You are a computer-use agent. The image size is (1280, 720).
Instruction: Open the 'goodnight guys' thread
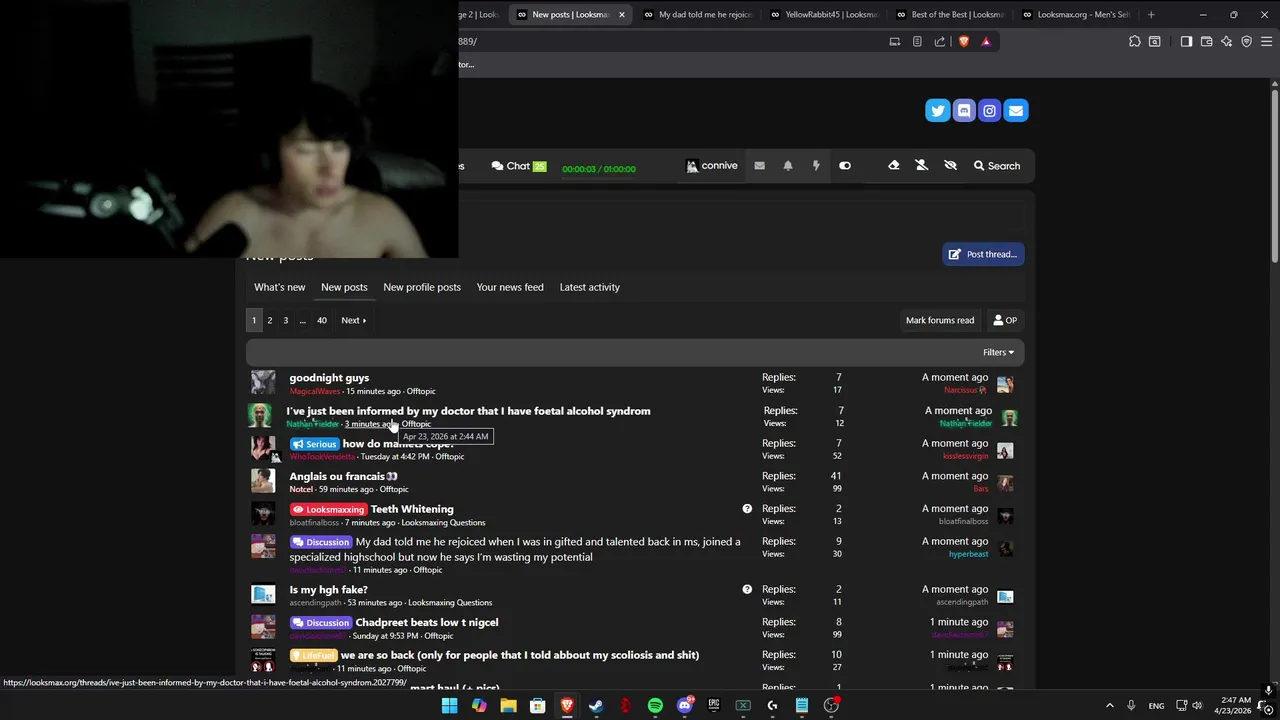pos(329,378)
